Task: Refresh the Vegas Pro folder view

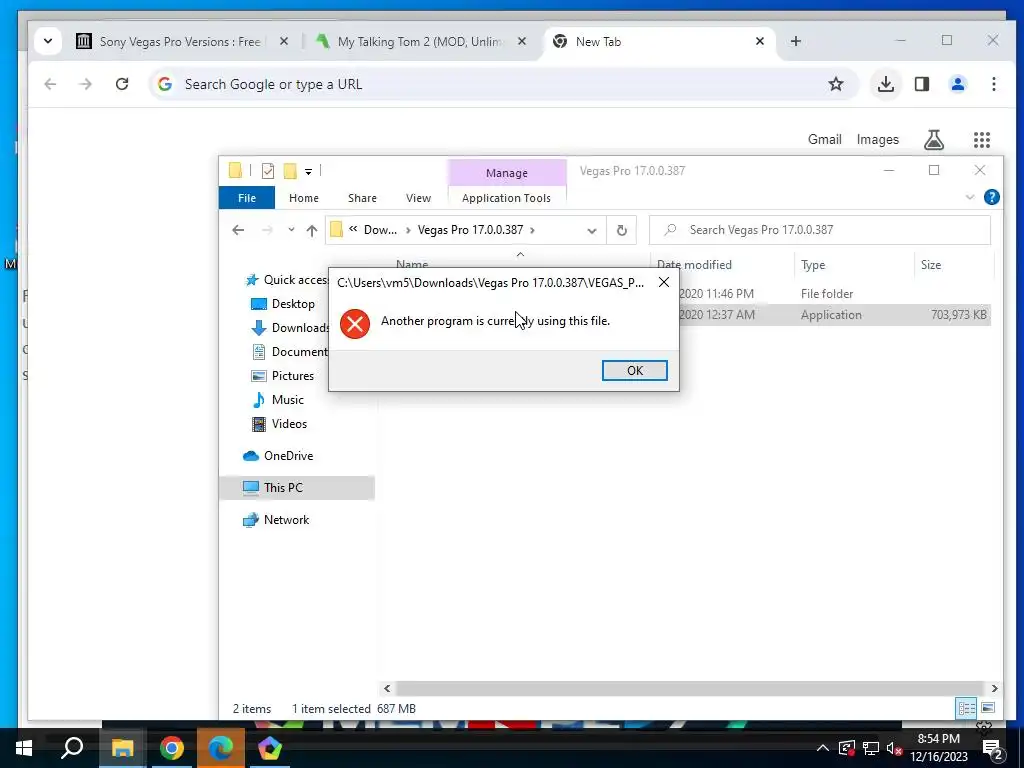Action: tap(622, 231)
